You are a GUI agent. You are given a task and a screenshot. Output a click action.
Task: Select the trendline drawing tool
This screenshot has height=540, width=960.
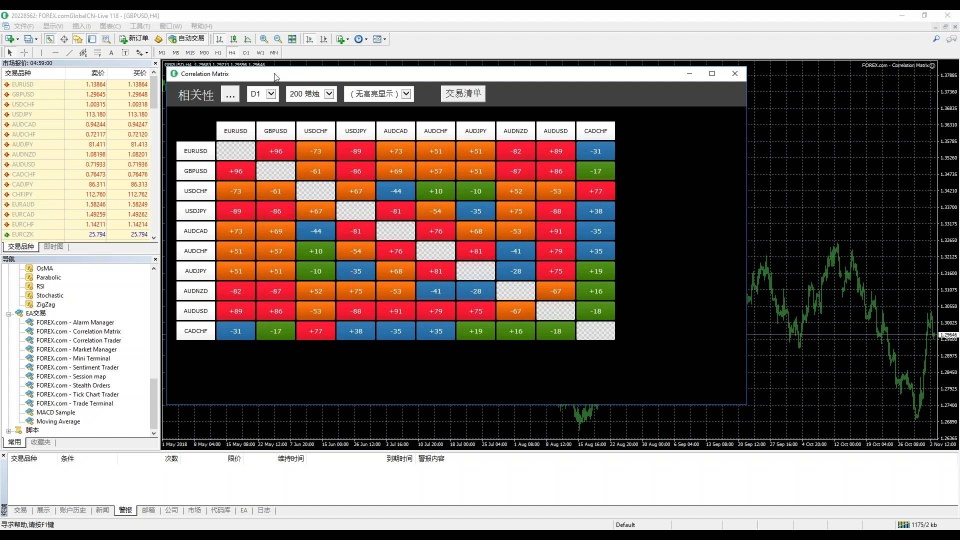pos(69,52)
